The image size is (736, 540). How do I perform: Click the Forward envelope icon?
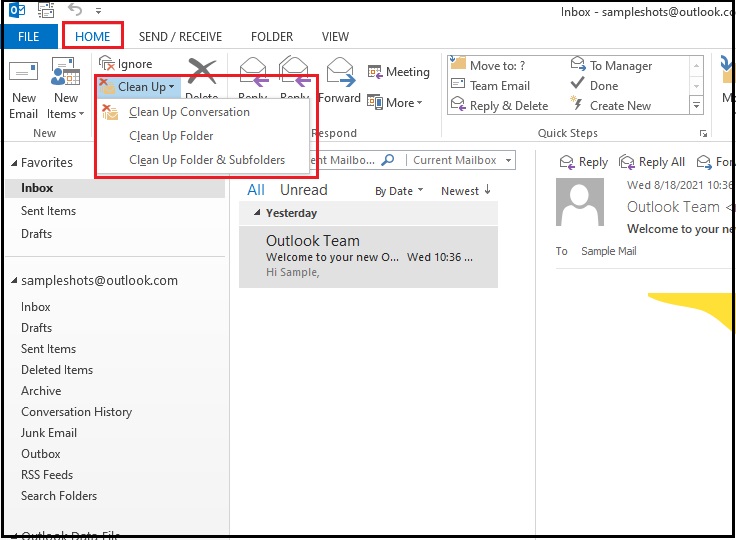(x=340, y=72)
